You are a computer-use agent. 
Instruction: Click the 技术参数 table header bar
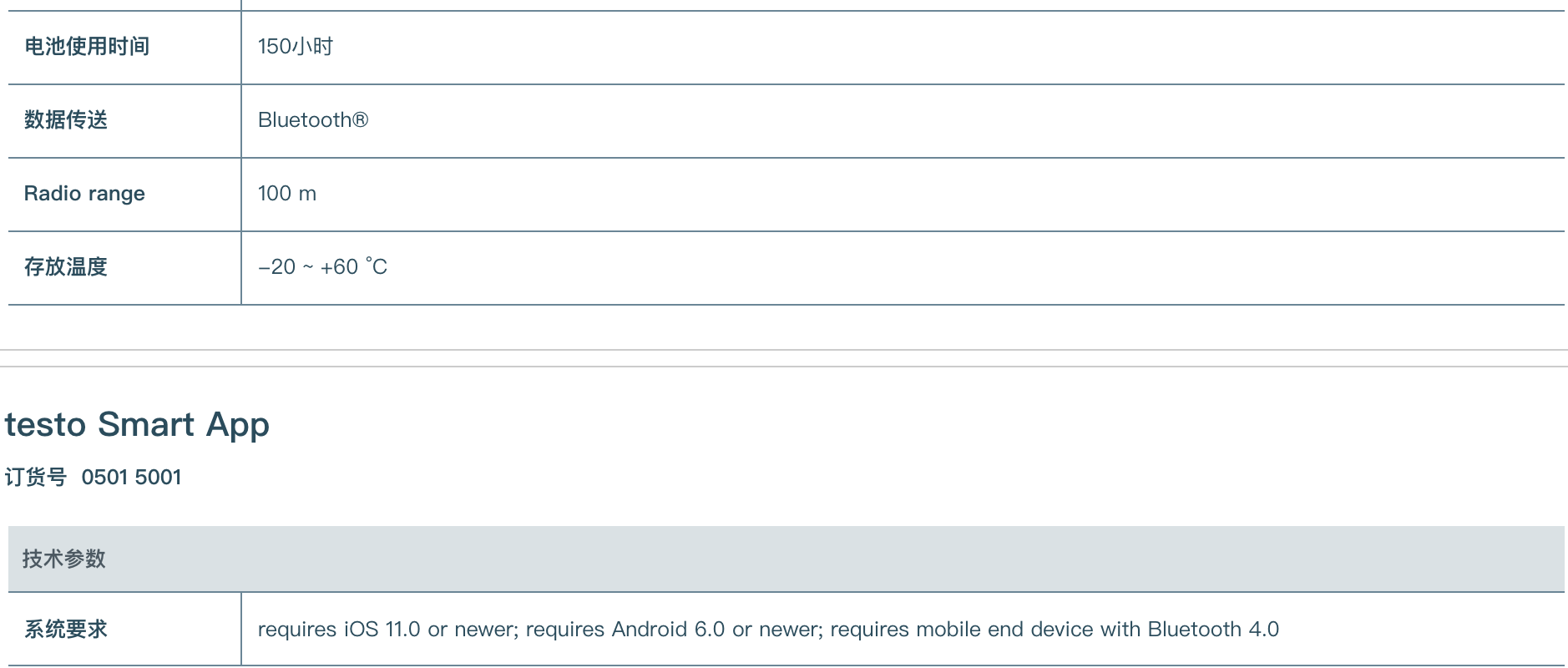[785, 559]
